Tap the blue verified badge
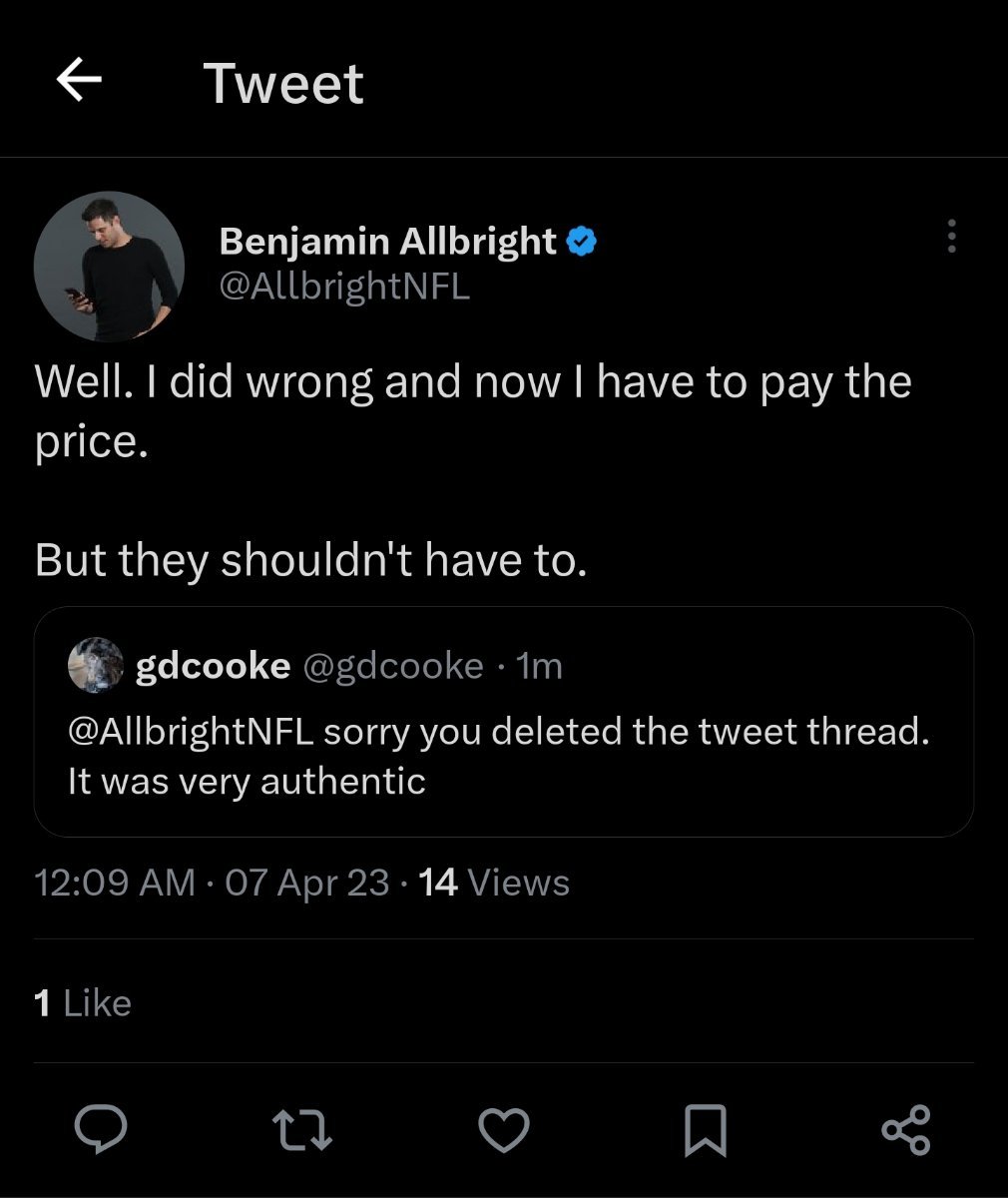This screenshot has width=1008, height=1198. pos(582,242)
